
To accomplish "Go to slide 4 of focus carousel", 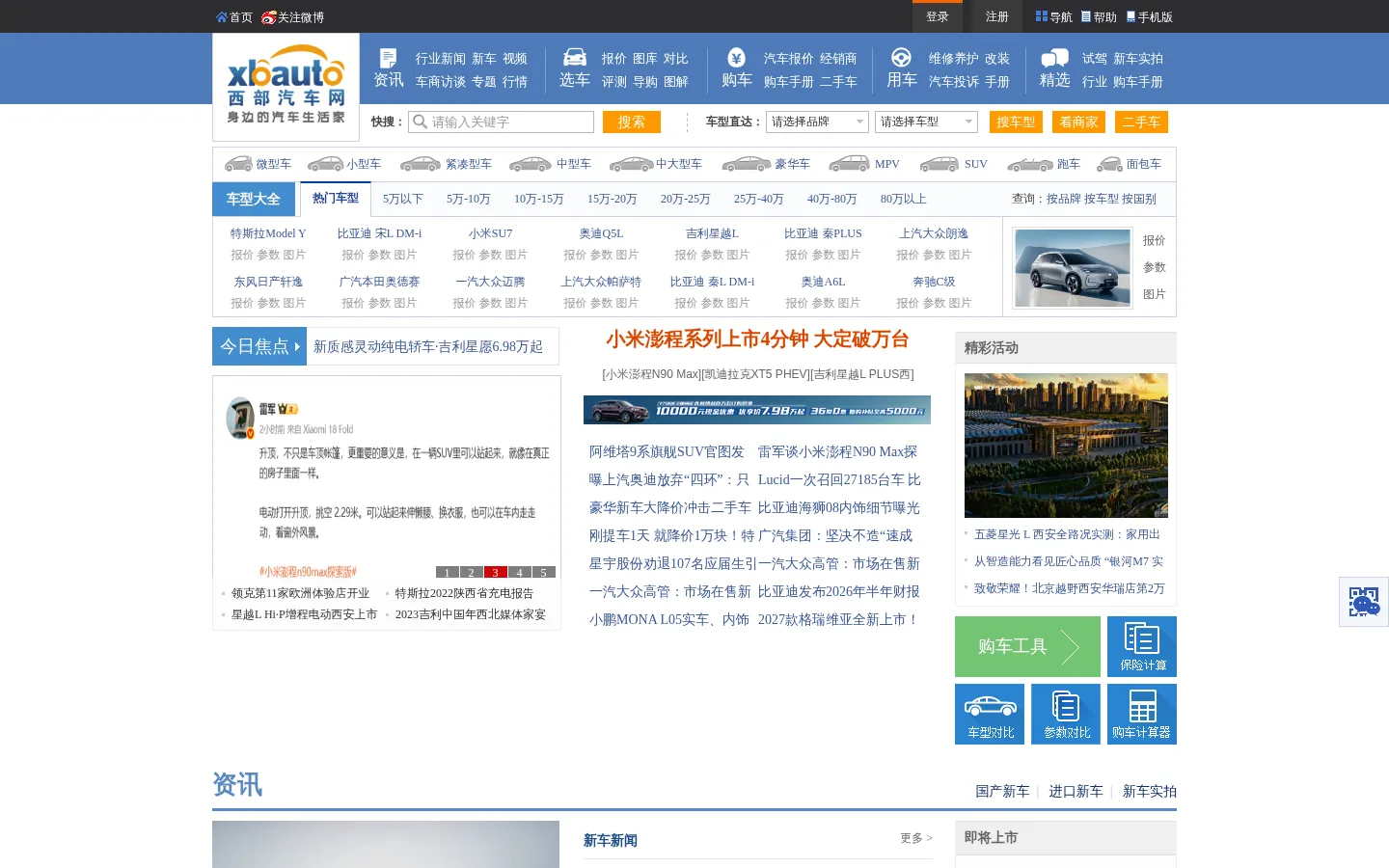I will pos(520,572).
